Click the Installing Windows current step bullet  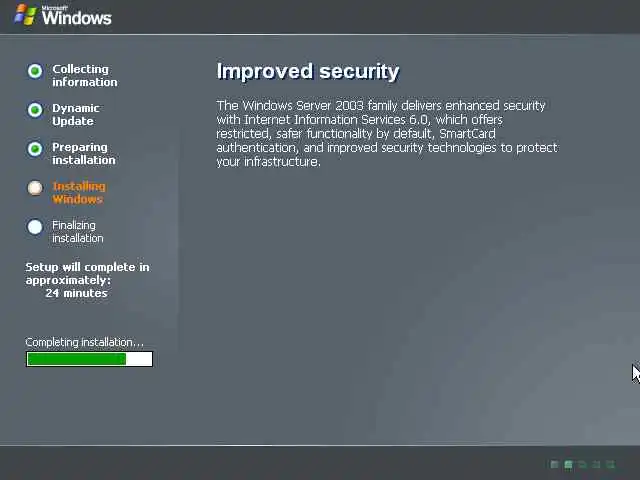coord(35,188)
